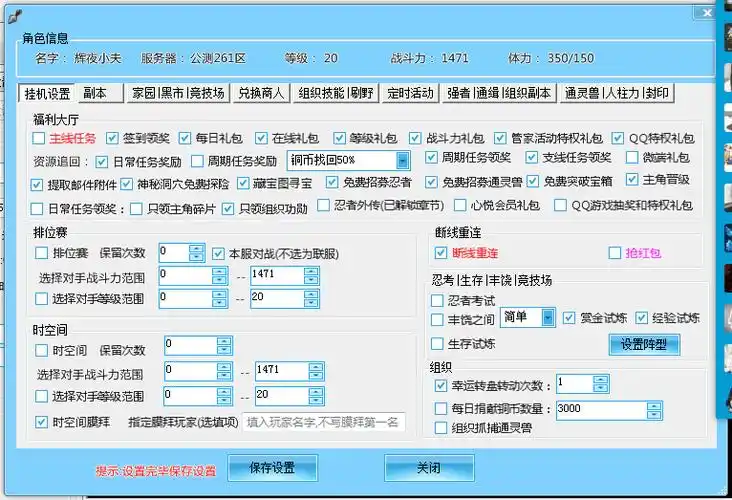The height and width of the screenshot is (500, 732).
Task: Click the 保存设置 button
Action: click(x=273, y=468)
